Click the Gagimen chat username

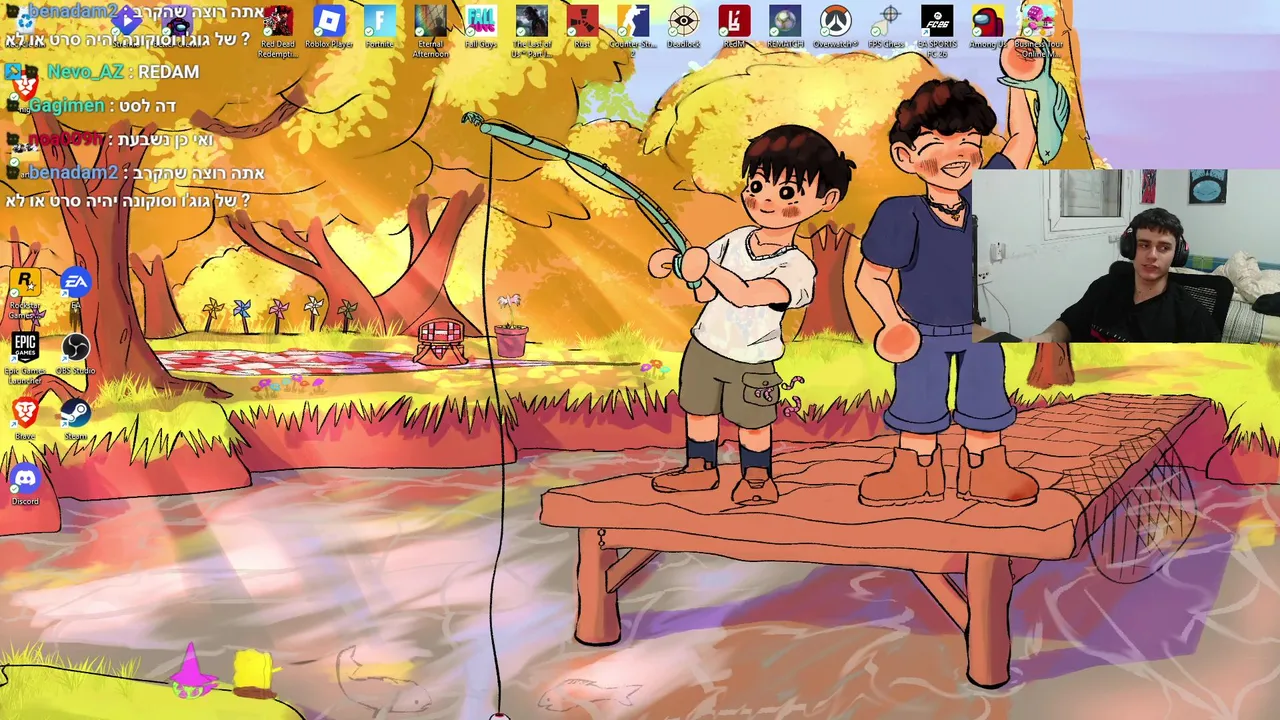click(67, 106)
